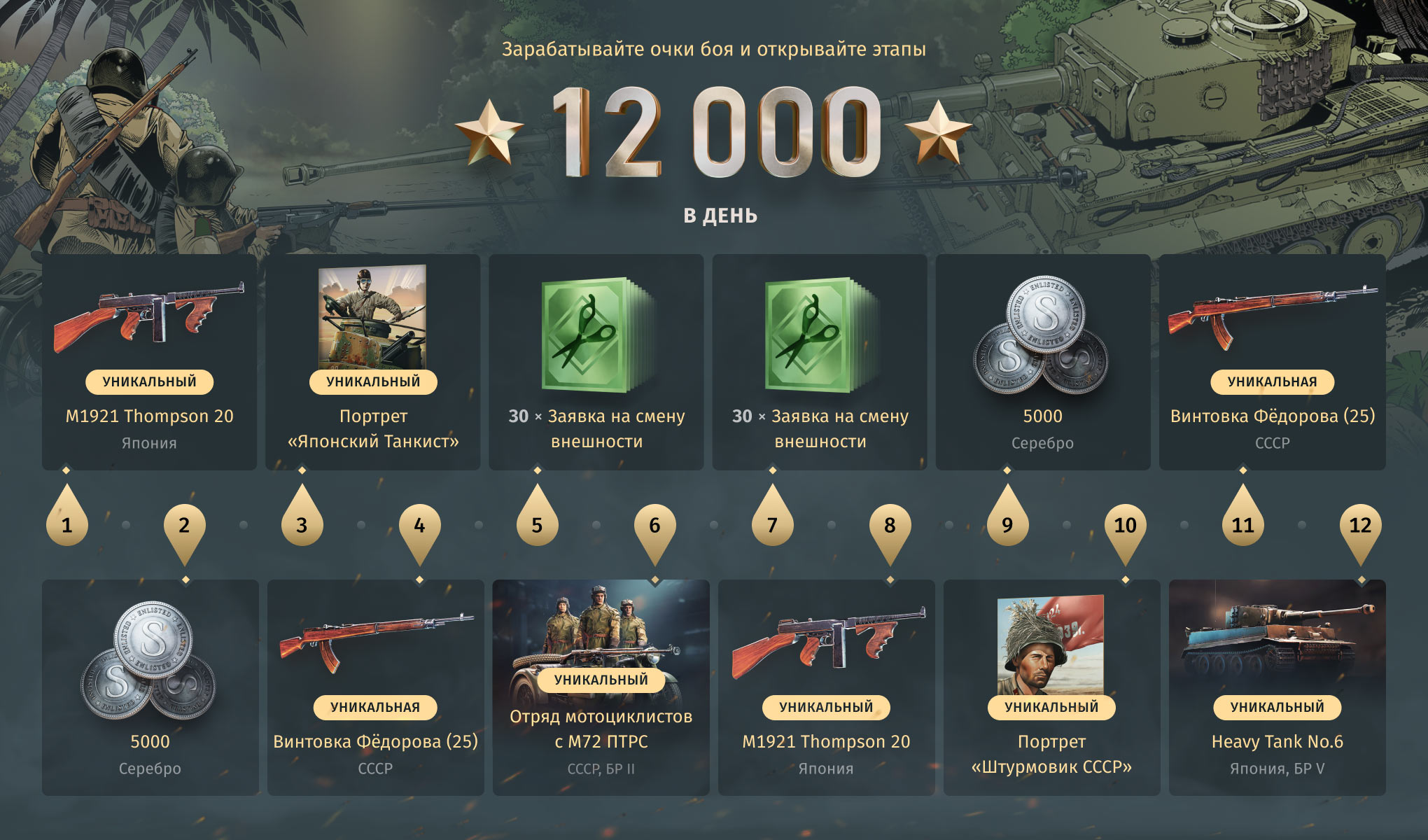Select the «Штурмовик СССР» portrait image
This screenshot has height=840, width=1428.
[1051, 645]
